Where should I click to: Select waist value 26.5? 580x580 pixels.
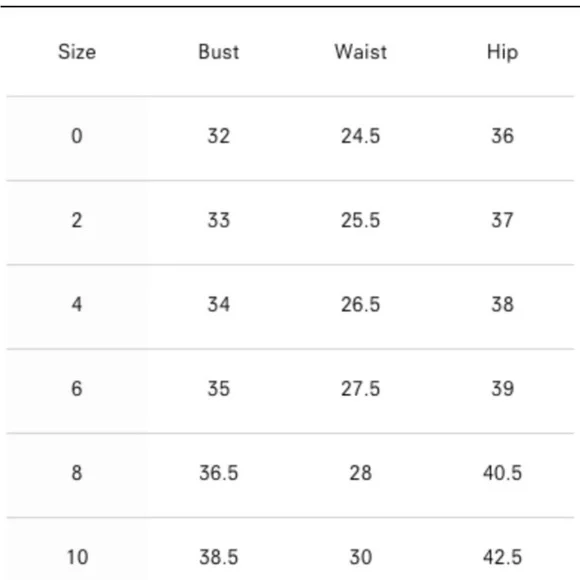(361, 304)
